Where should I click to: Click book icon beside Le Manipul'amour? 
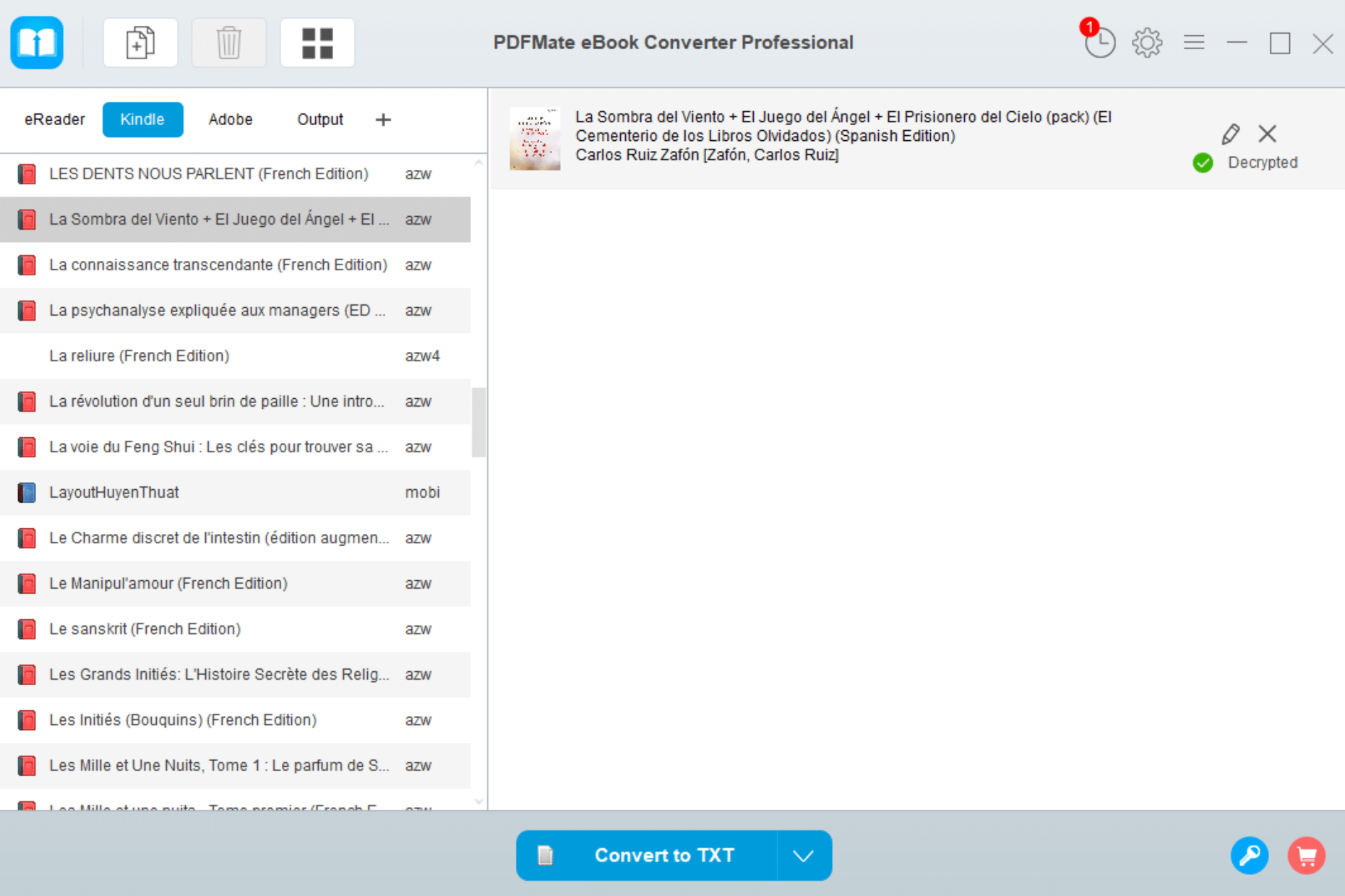point(27,584)
